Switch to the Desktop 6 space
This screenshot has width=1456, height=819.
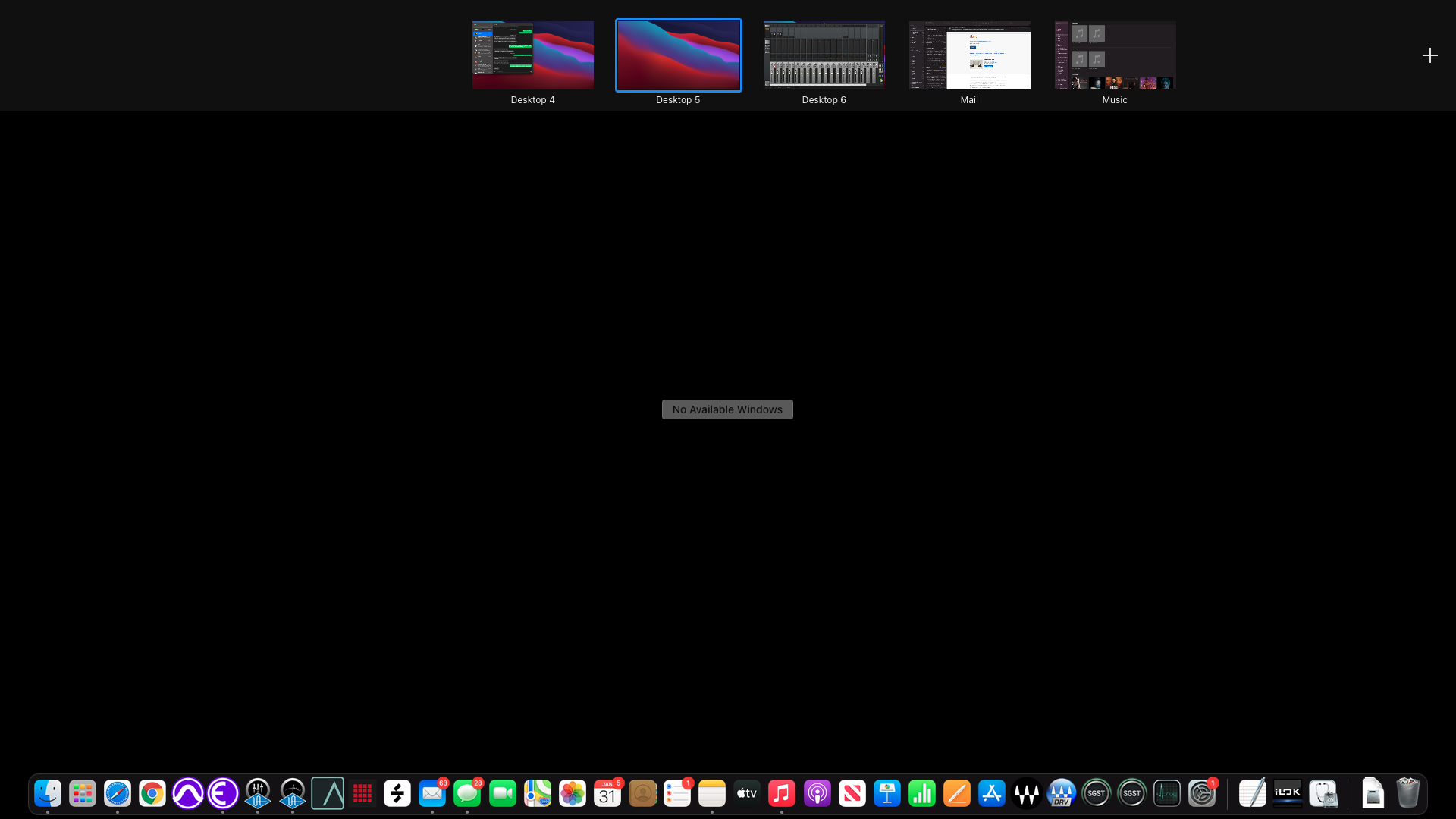click(824, 55)
